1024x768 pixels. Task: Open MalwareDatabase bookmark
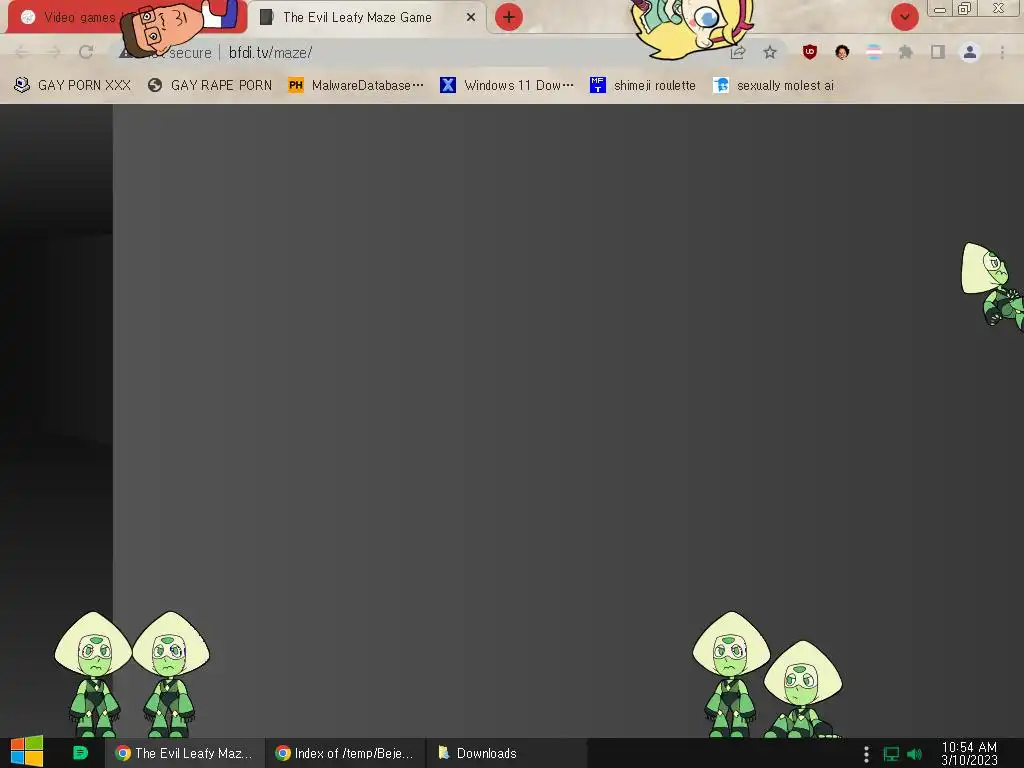356,85
